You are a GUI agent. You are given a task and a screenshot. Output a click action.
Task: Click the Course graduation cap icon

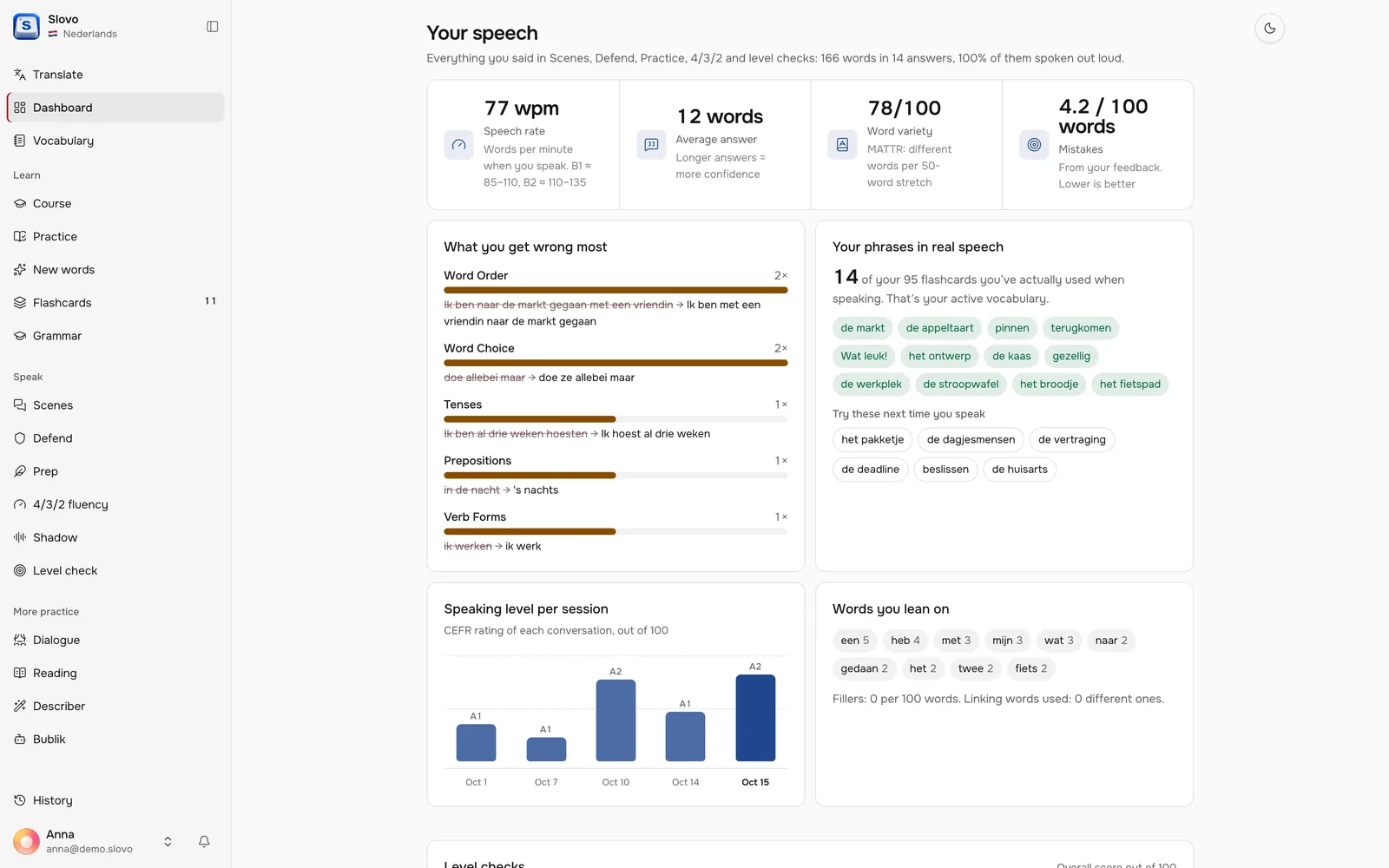(20, 203)
